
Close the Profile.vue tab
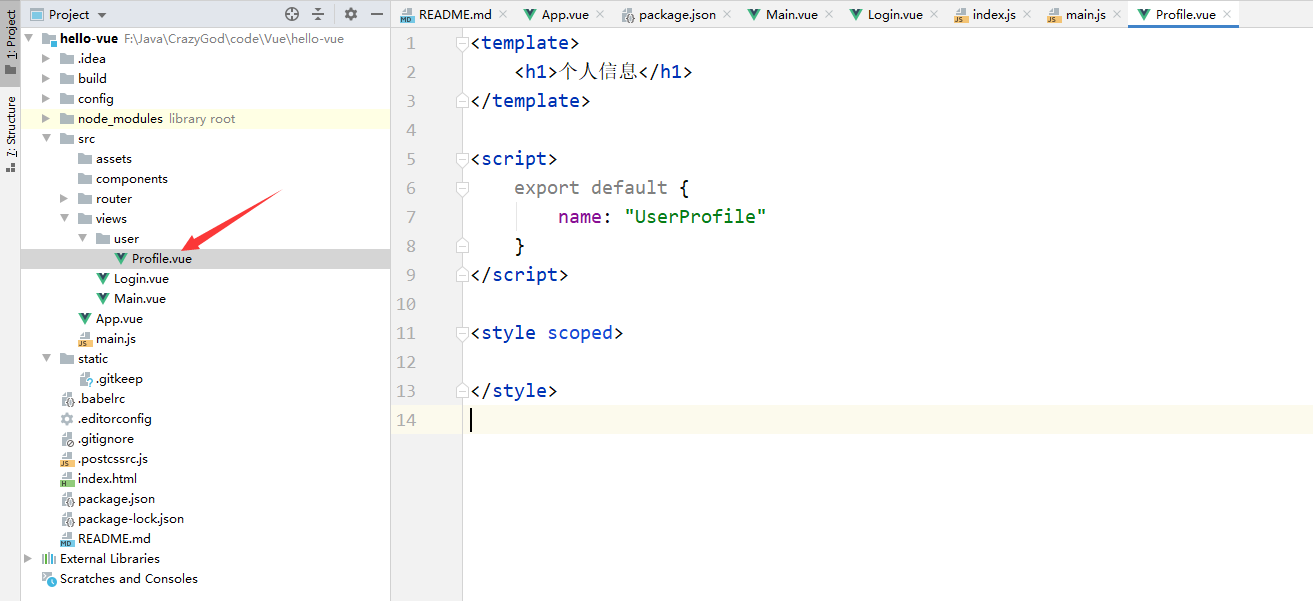[1226, 14]
